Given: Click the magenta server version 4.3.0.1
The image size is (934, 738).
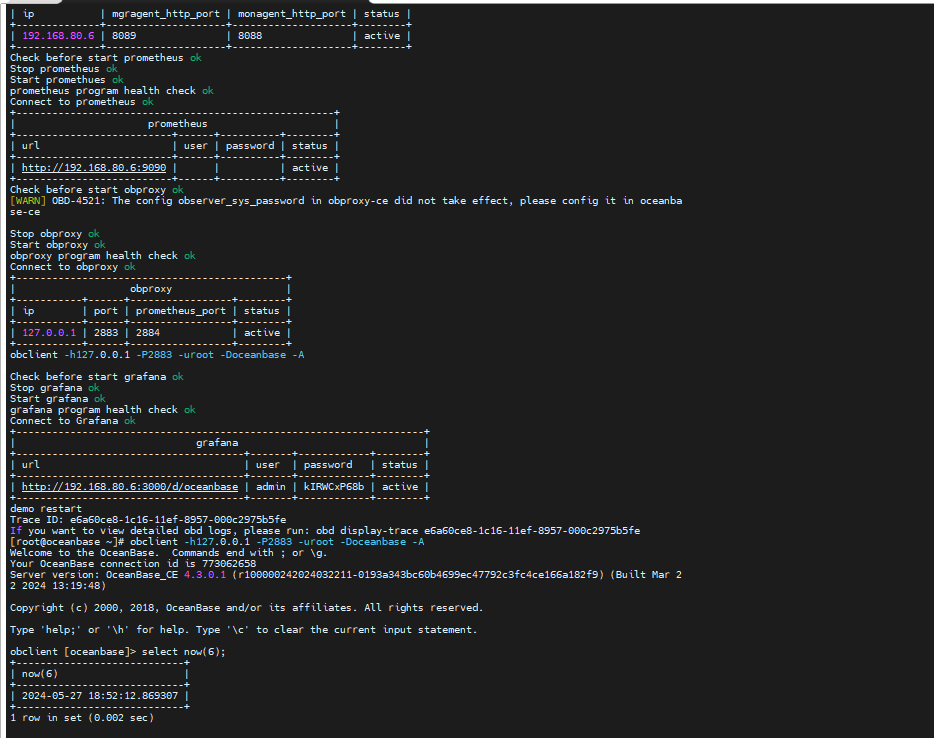Looking at the screenshot, I should click(205, 575).
